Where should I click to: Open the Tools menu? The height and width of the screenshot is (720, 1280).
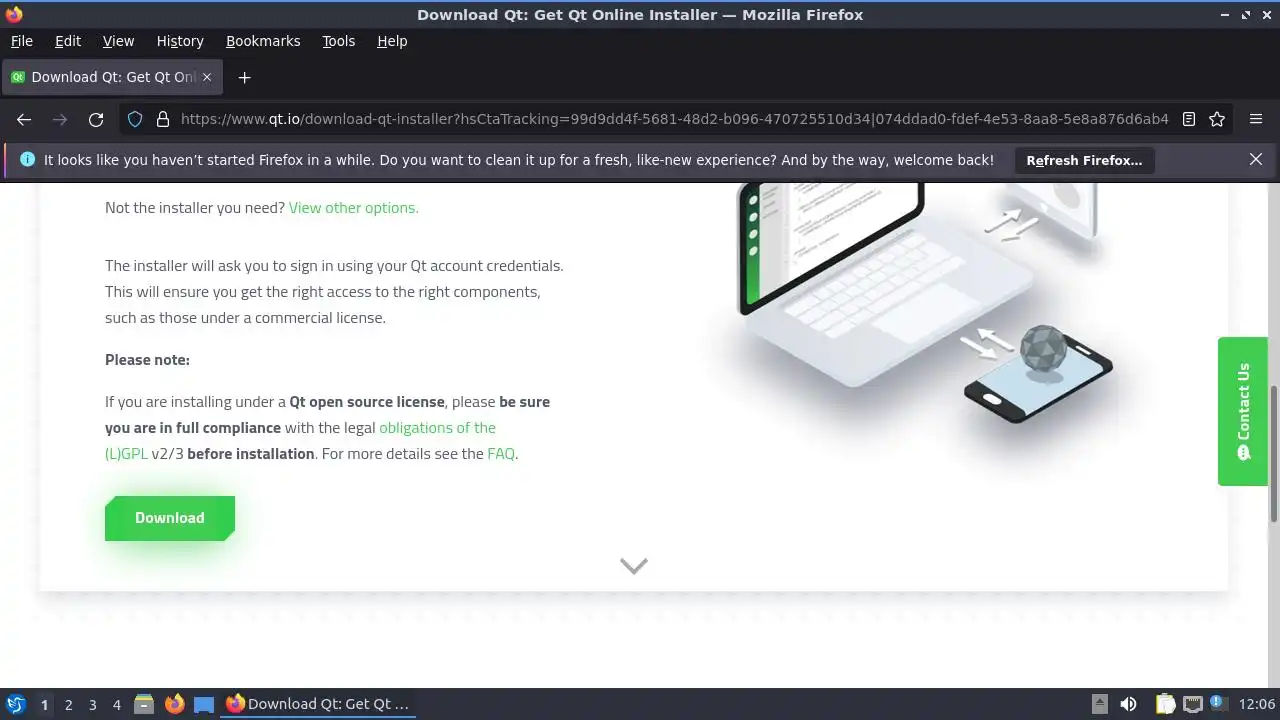[x=338, y=41]
